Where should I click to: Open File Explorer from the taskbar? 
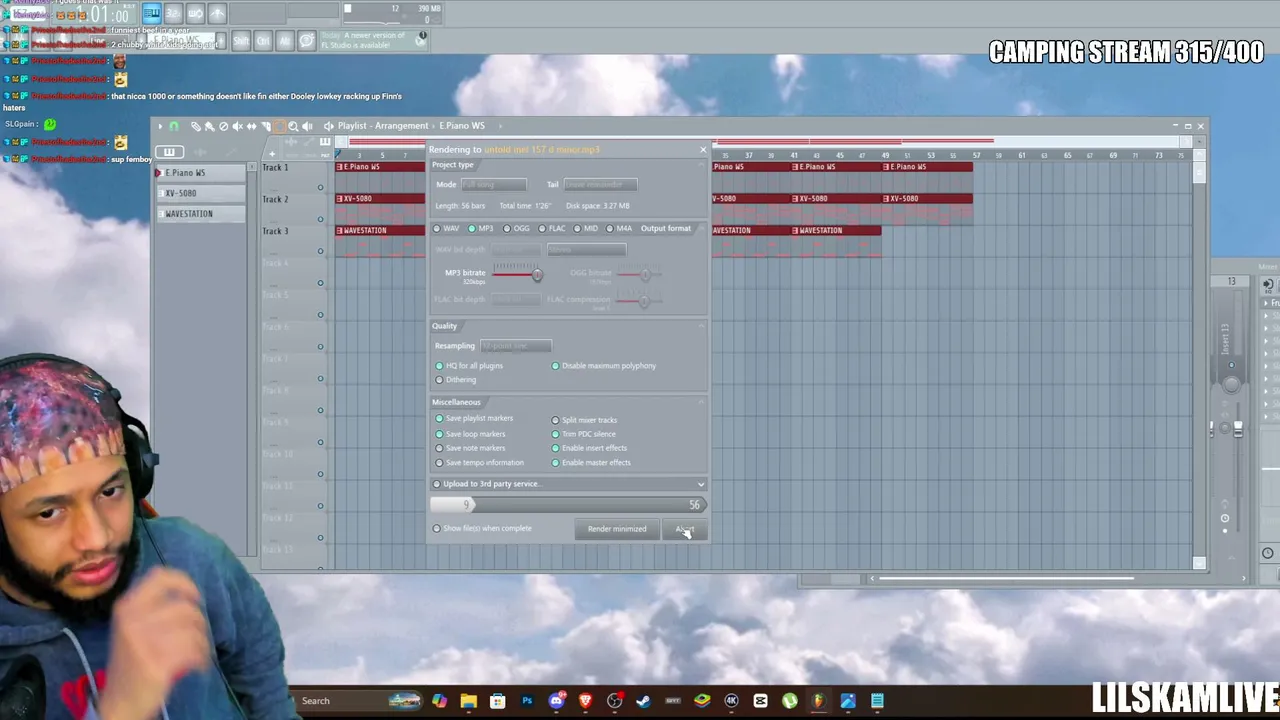468,701
